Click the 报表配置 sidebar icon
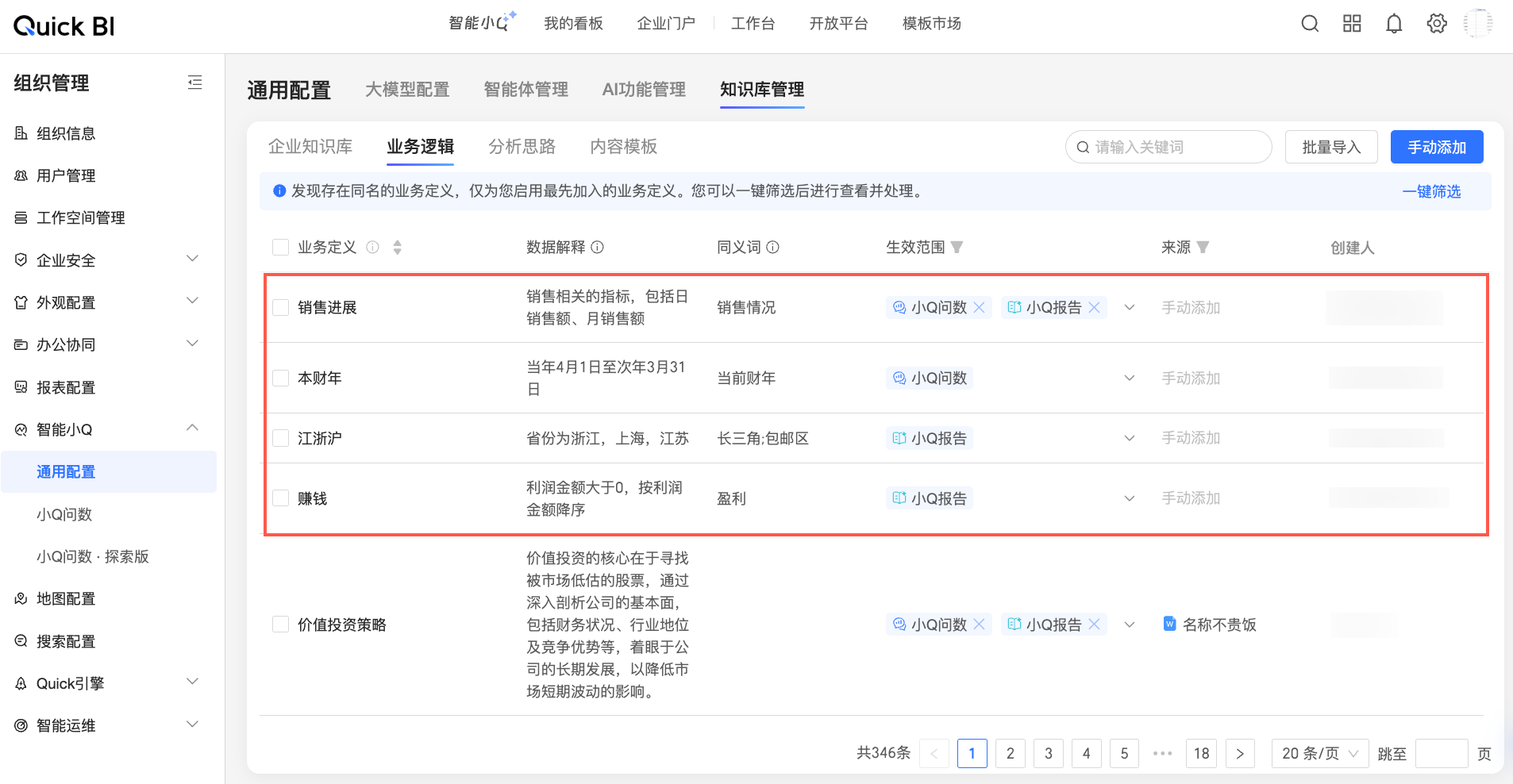 click(21, 387)
